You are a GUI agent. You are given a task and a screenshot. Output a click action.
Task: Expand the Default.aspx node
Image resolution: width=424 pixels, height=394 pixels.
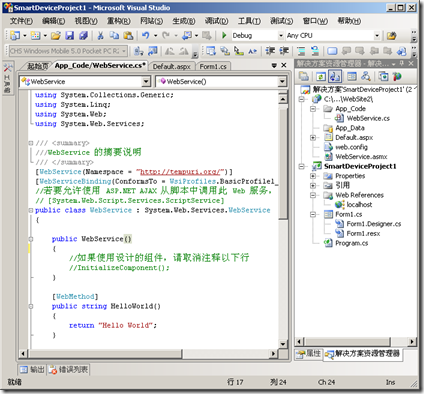tap(313, 137)
